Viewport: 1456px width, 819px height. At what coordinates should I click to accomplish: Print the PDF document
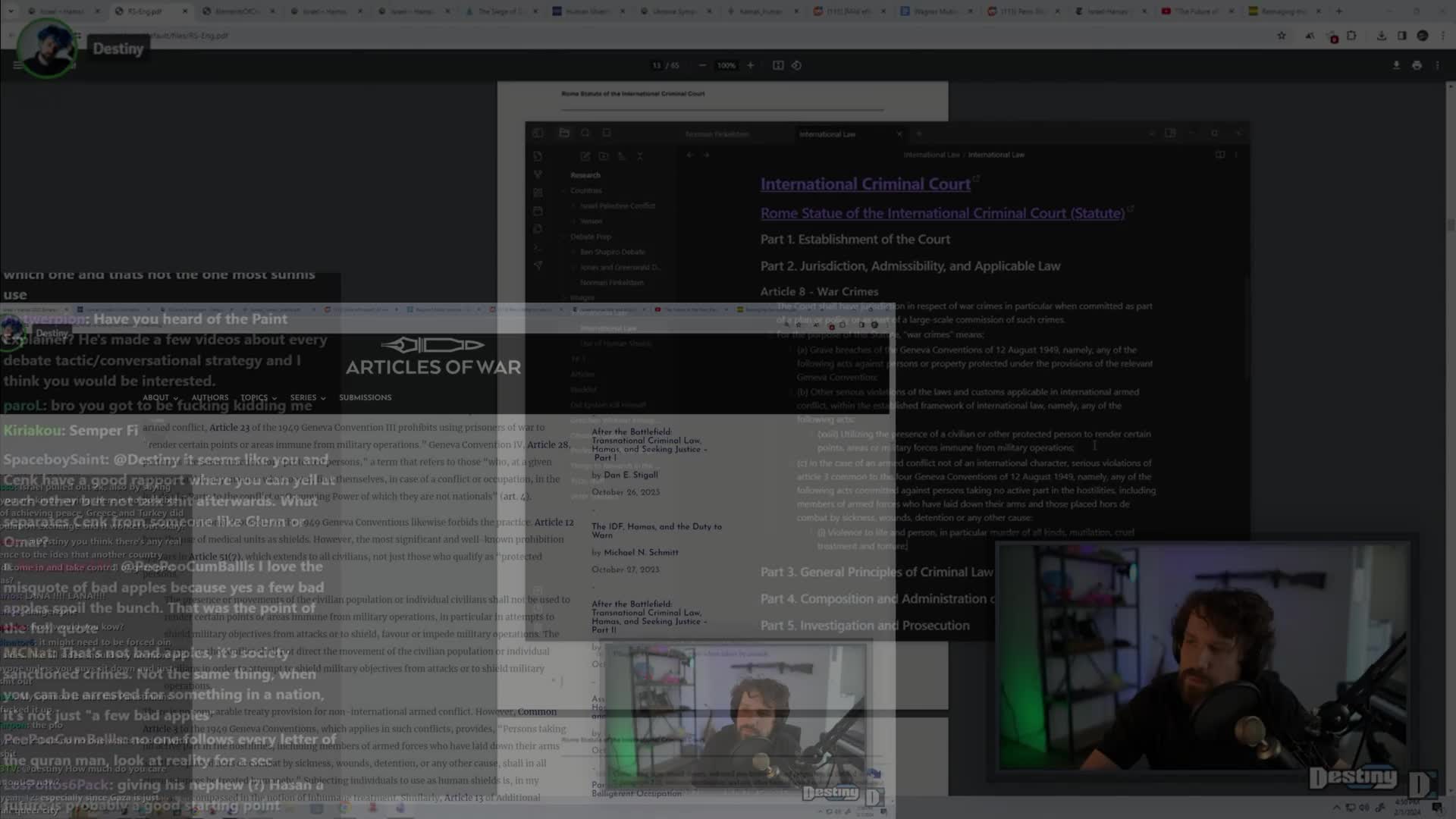coord(1417,65)
